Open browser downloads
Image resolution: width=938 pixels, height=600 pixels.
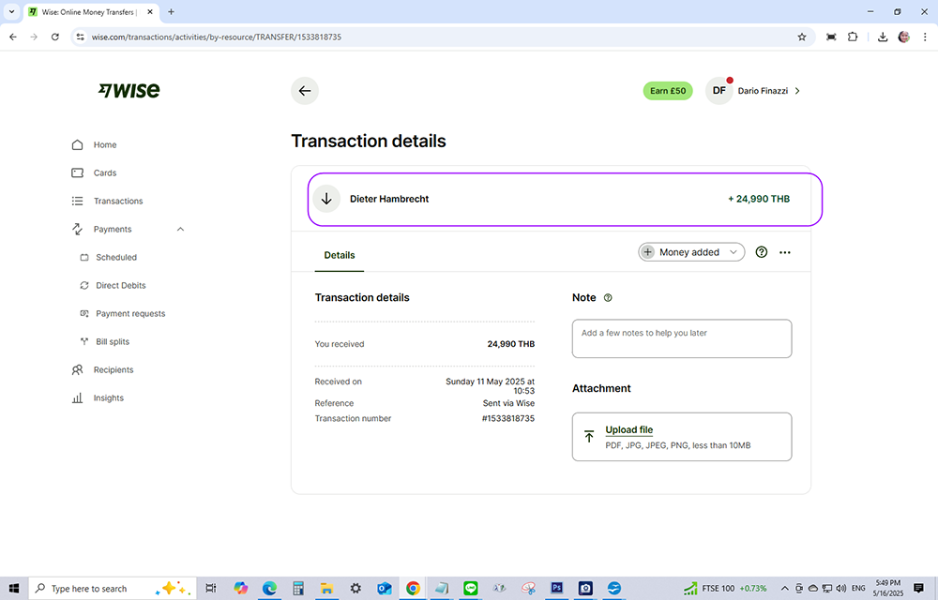(882, 37)
